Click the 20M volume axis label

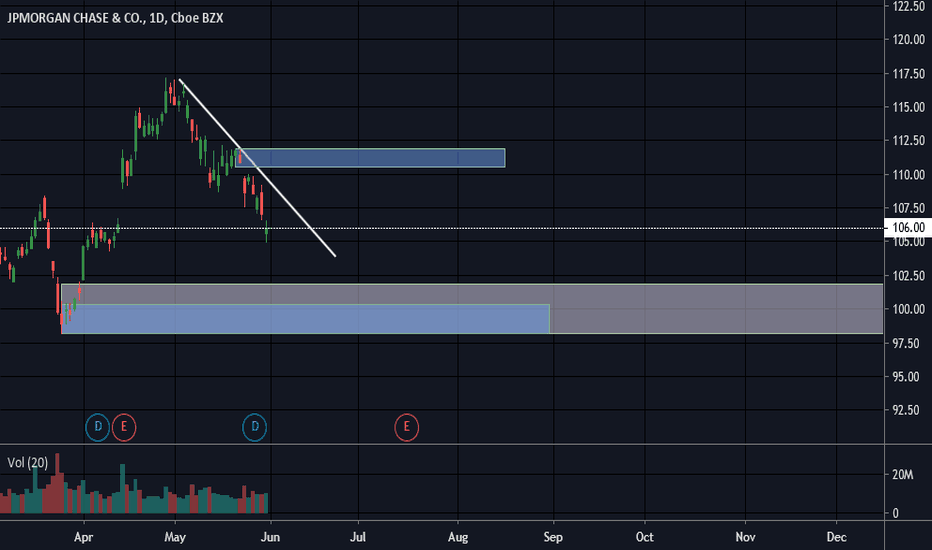(902, 474)
